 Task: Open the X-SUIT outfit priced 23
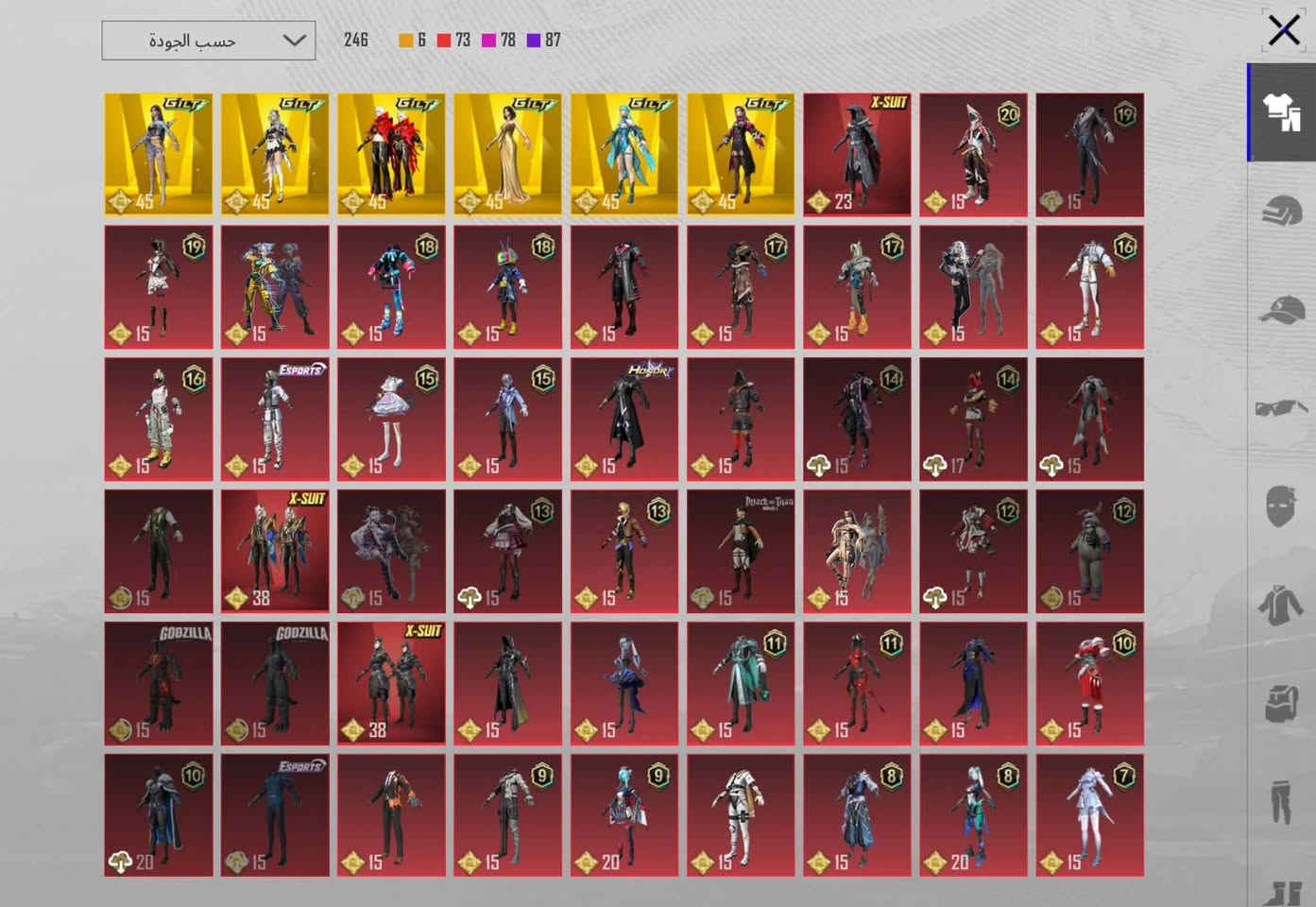click(x=857, y=154)
